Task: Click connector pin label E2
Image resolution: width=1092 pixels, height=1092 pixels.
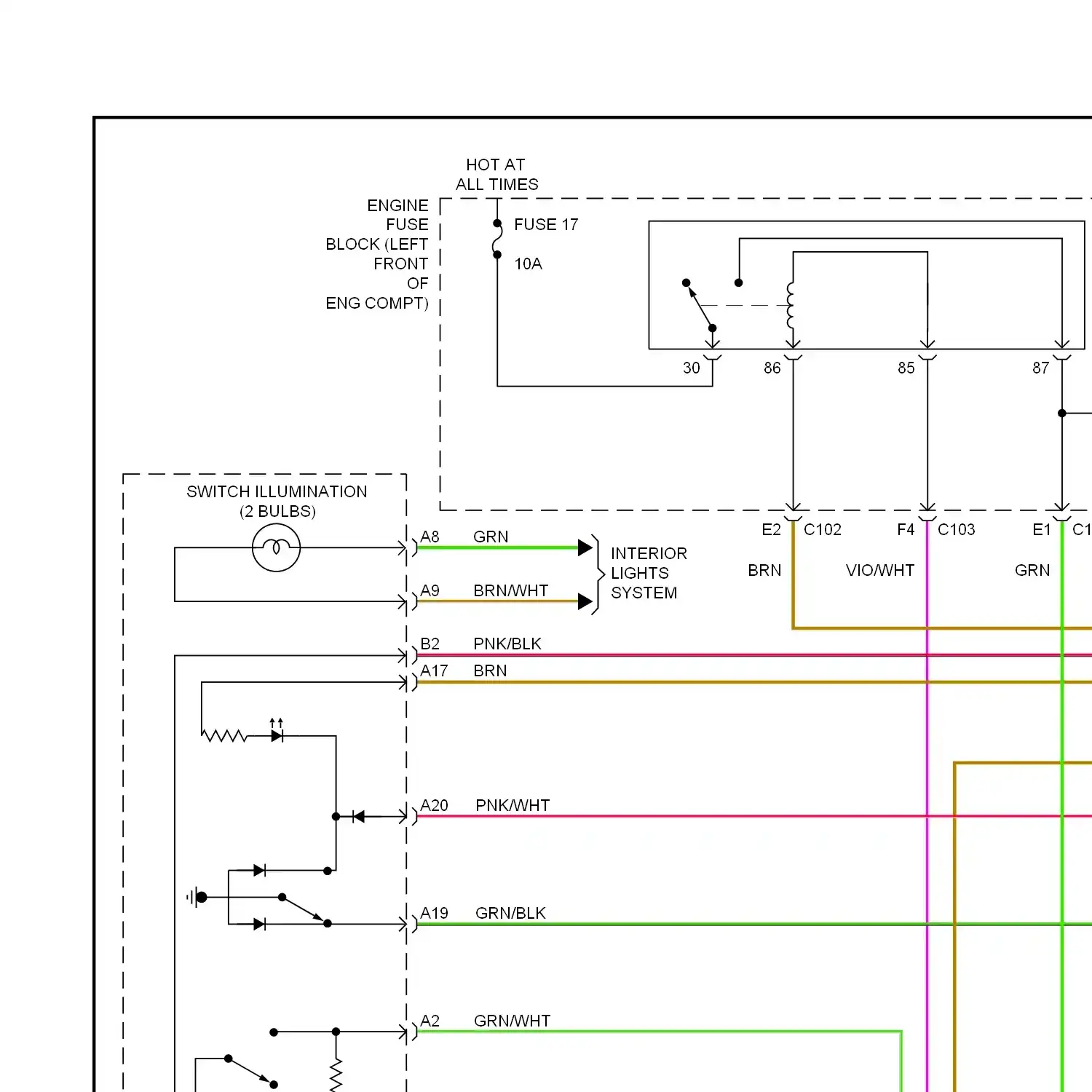Action: [x=772, y=529]
